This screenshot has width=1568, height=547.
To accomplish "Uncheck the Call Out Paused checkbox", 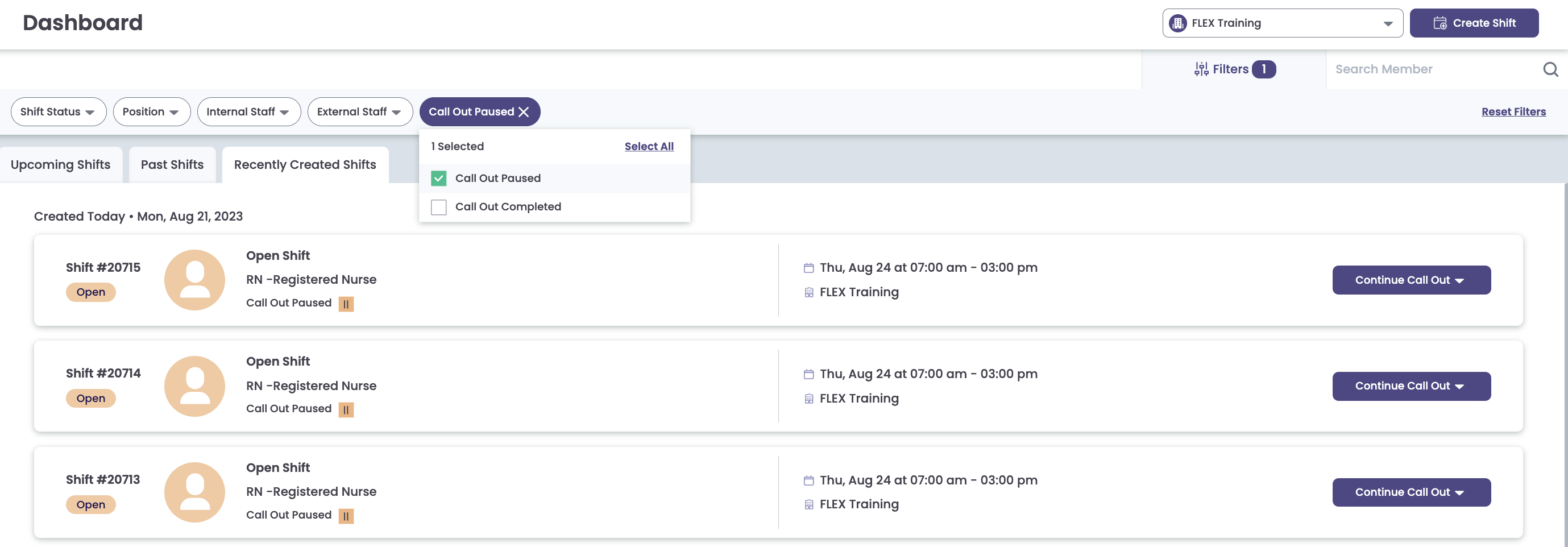I will [x=438, y=179].
